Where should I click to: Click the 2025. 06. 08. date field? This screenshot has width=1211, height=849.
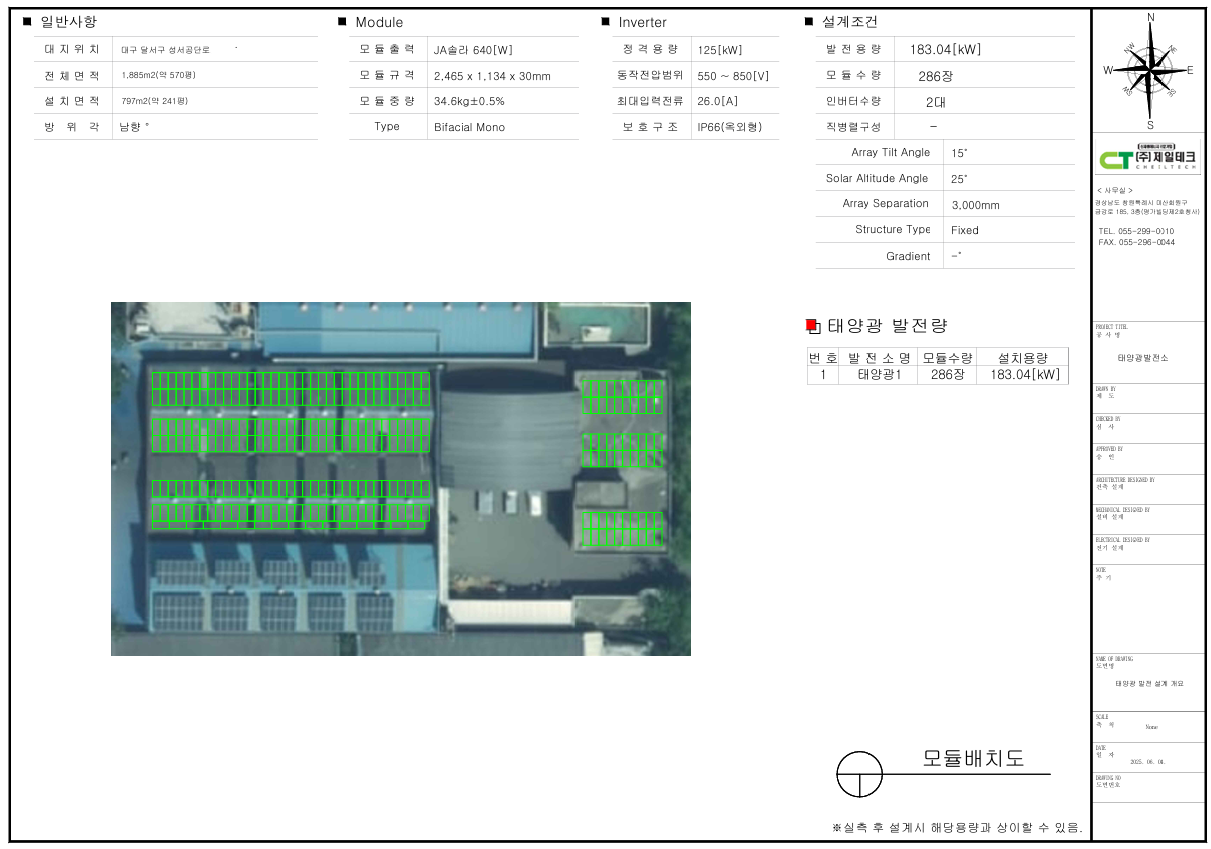(1147, 762)
